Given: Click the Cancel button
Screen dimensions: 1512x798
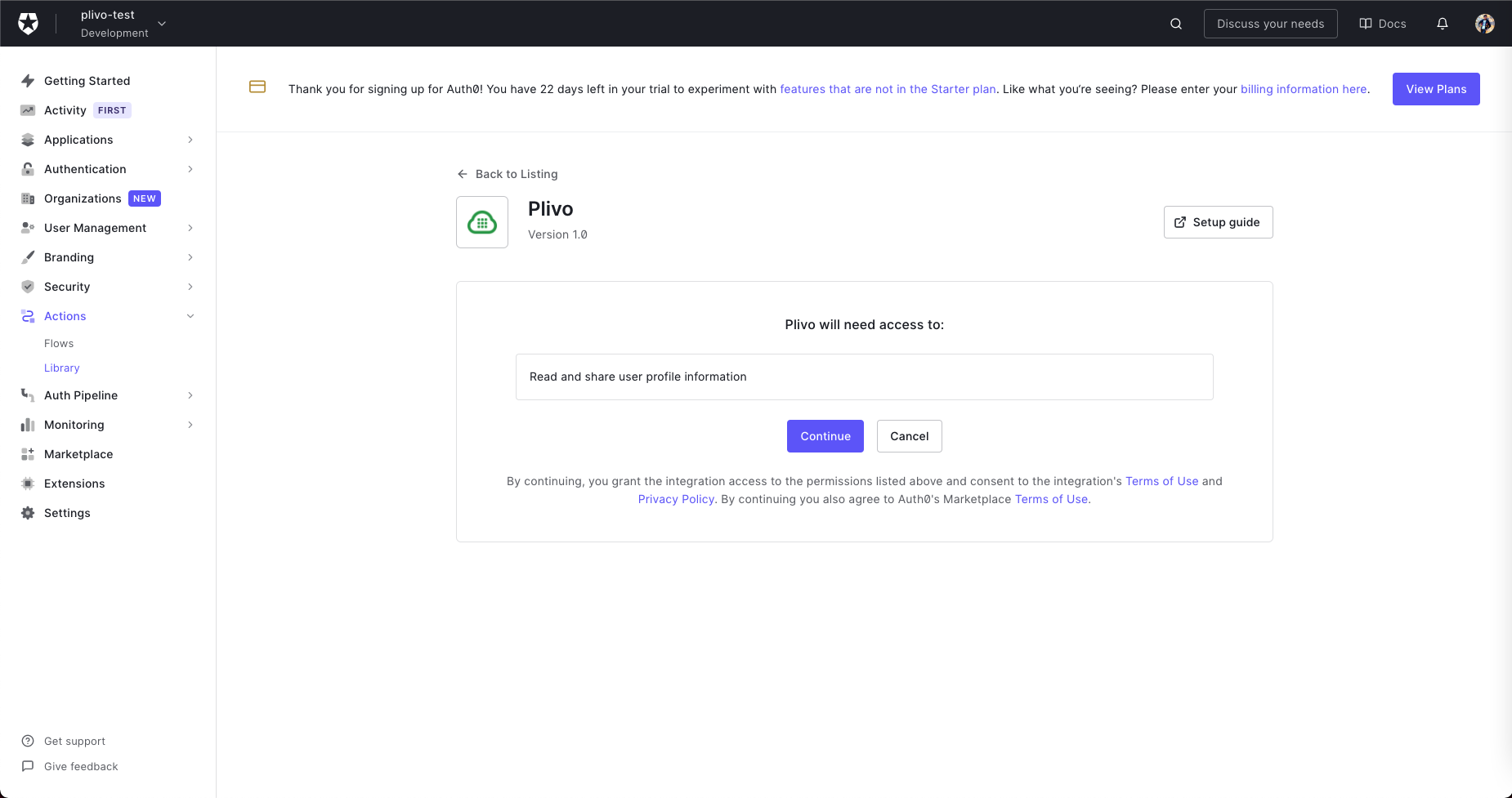Looking at the screenshot, I should 909,436.
